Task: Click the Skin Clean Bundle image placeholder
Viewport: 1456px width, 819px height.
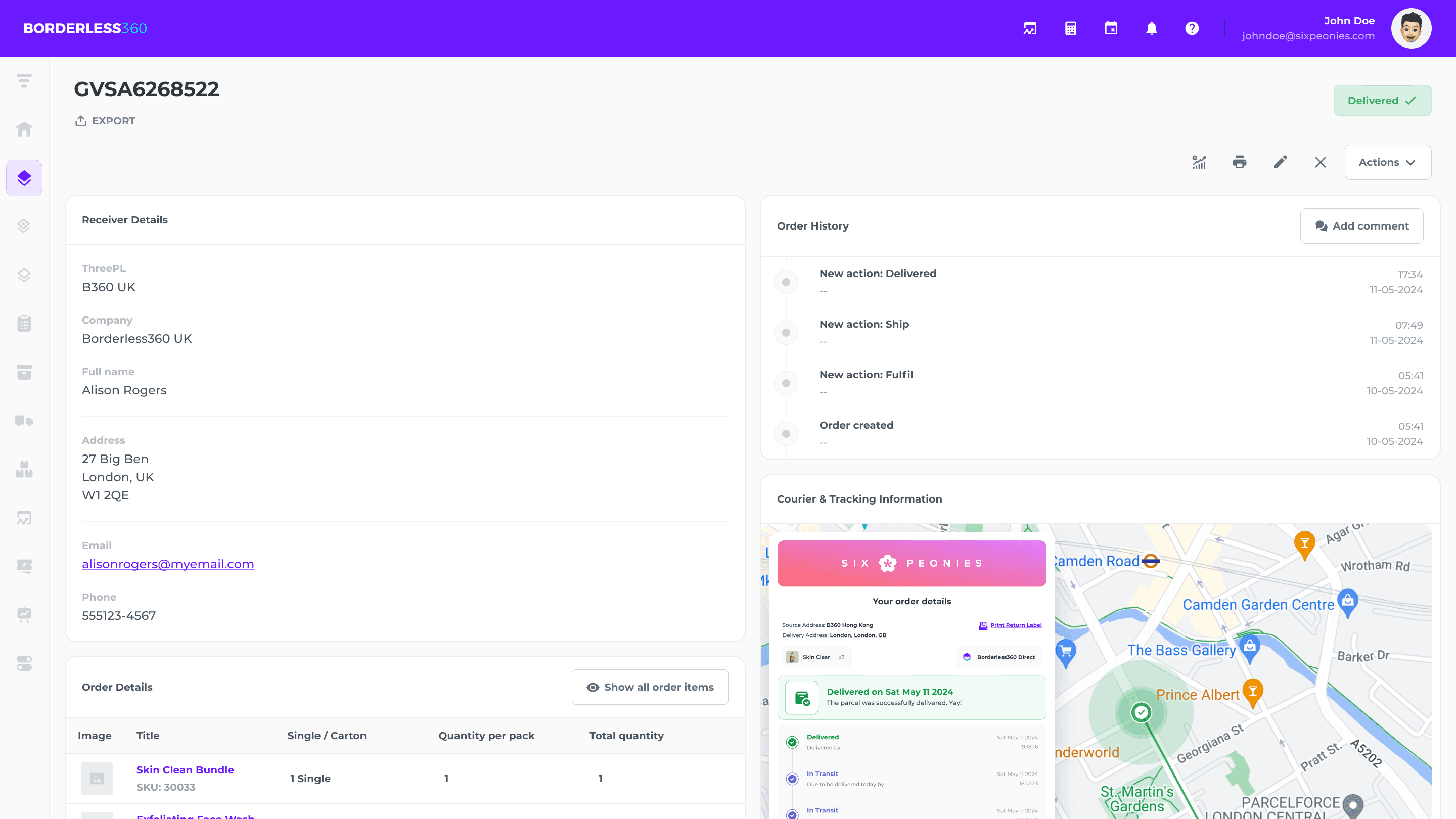Action: (x=97, y=779)
